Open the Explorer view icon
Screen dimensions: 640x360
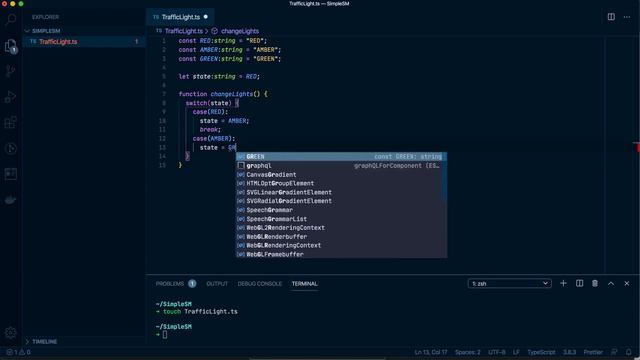point(11,46)
